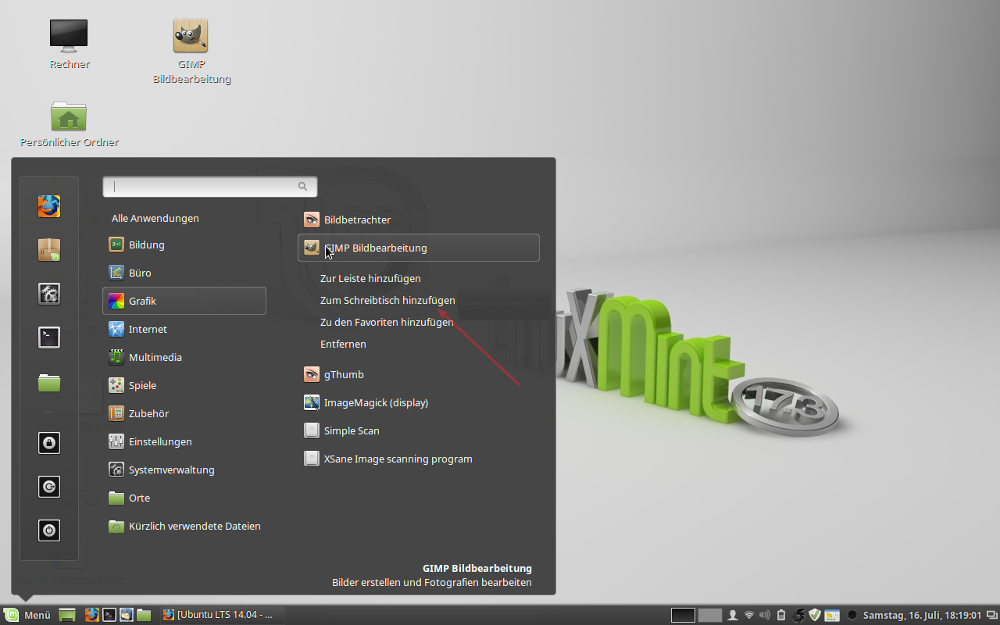This screenshot has width=1000, height=625.
Task: Launch gThumb from the Grafik list
Action: (418, 374)
